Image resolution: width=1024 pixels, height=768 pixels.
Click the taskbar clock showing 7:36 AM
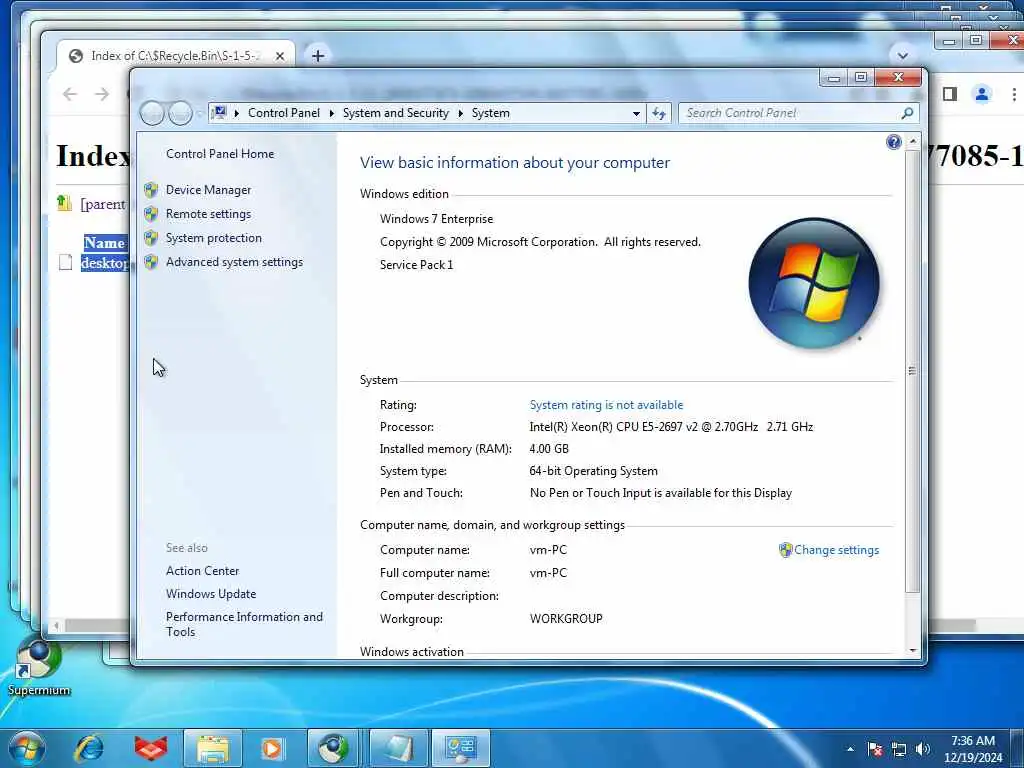[972, 749]
